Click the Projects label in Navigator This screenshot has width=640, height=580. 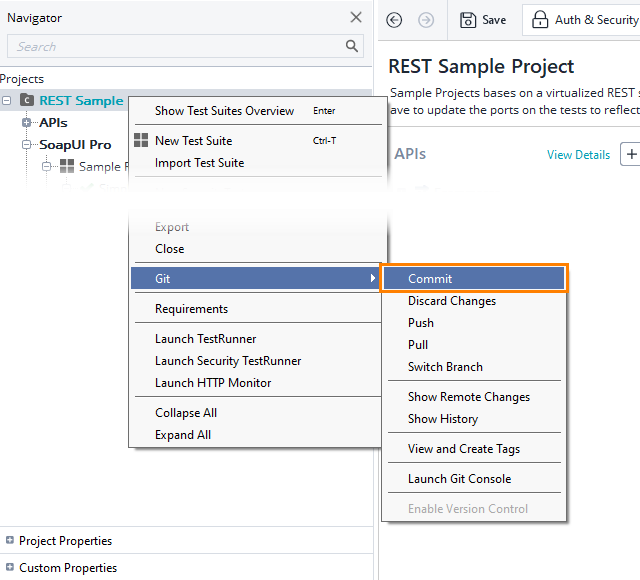pyautogui.click(x=22, y=79)
